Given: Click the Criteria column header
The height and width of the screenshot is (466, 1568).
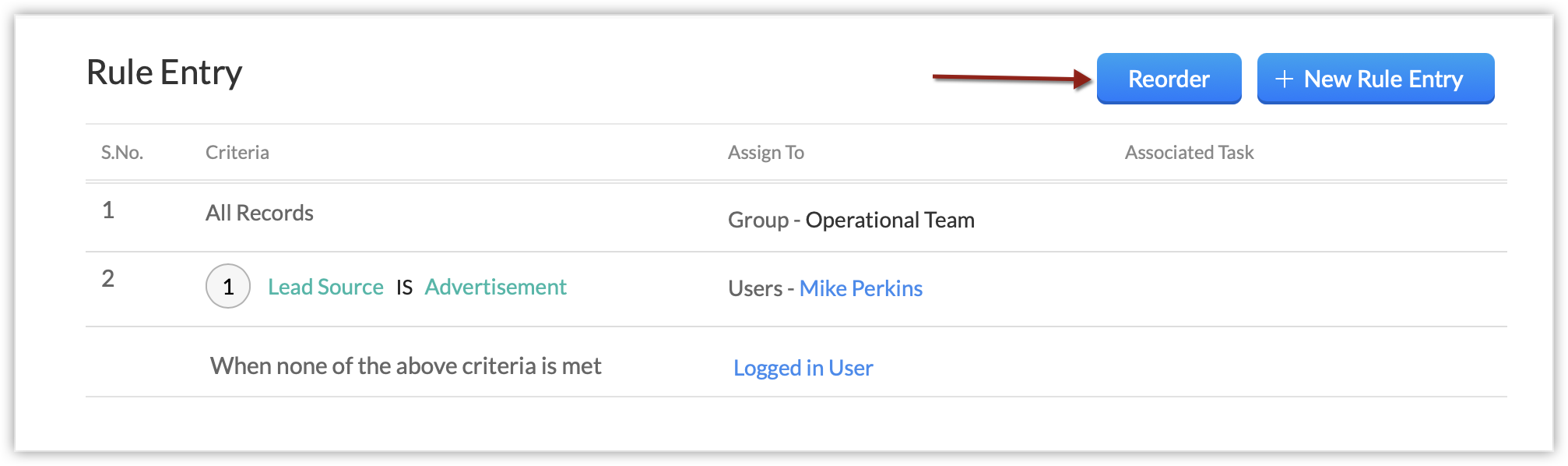Looking at the screenshot, I should (237, 153).
